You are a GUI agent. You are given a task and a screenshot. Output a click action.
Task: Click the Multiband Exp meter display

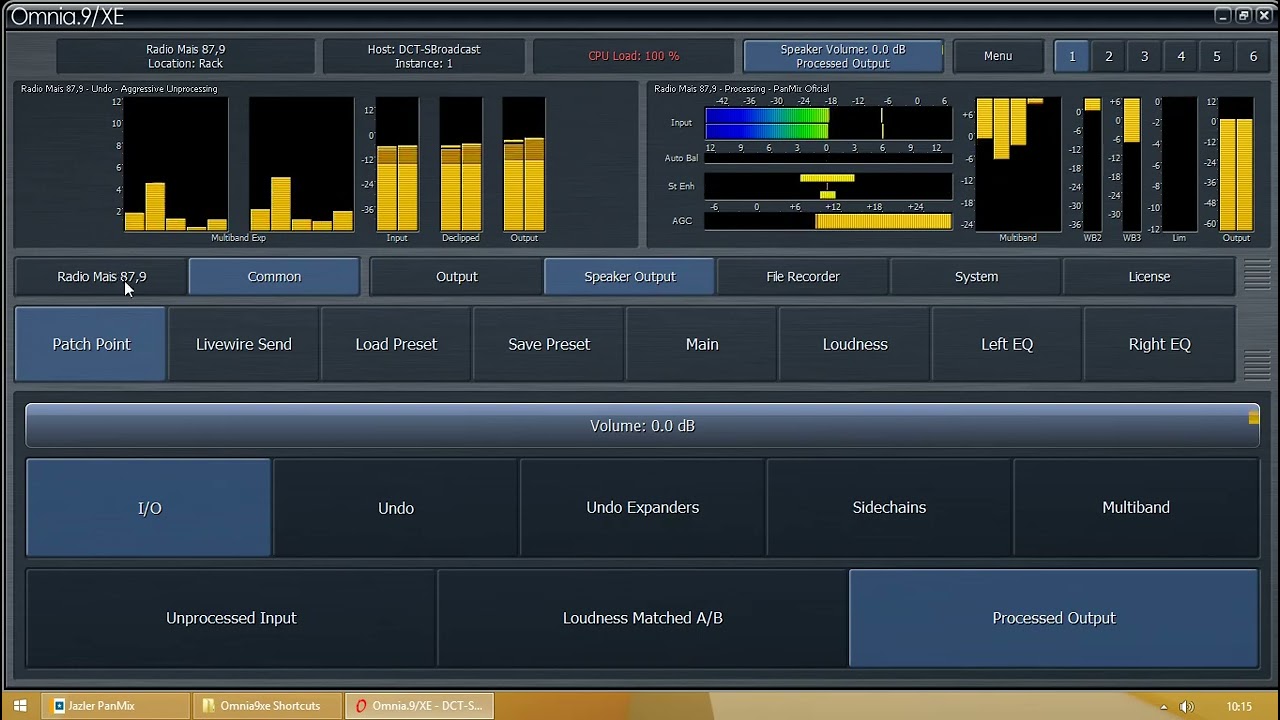[238, 165]
